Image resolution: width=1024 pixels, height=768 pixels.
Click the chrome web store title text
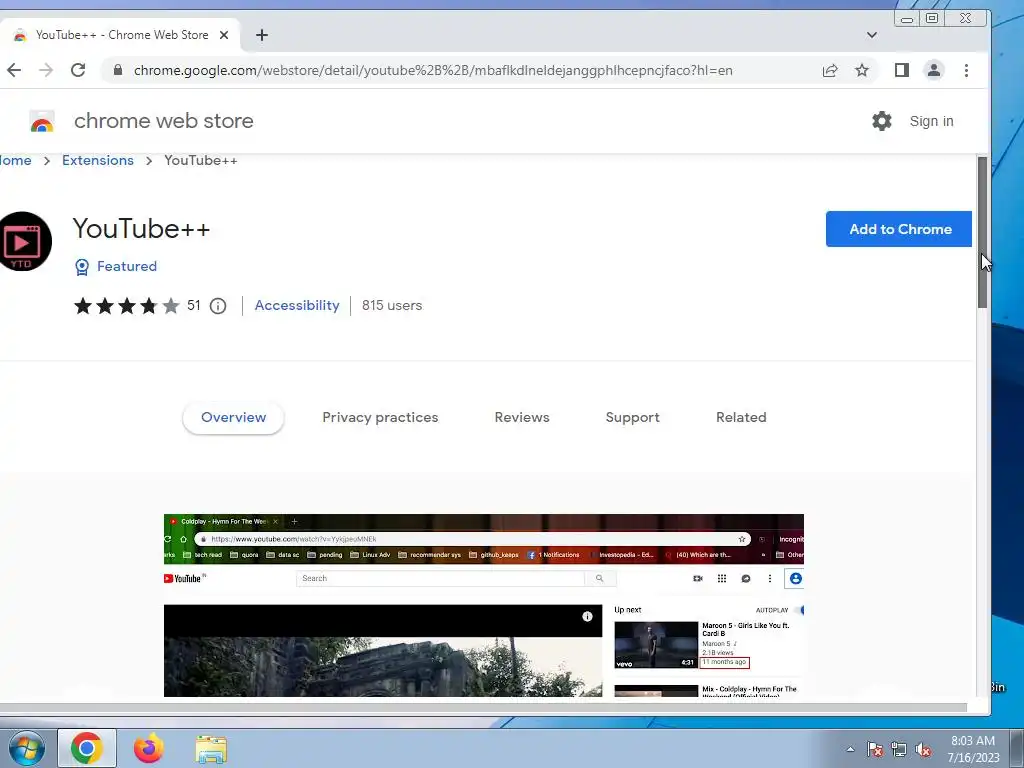pyautogui.click(x=164, y=121)
